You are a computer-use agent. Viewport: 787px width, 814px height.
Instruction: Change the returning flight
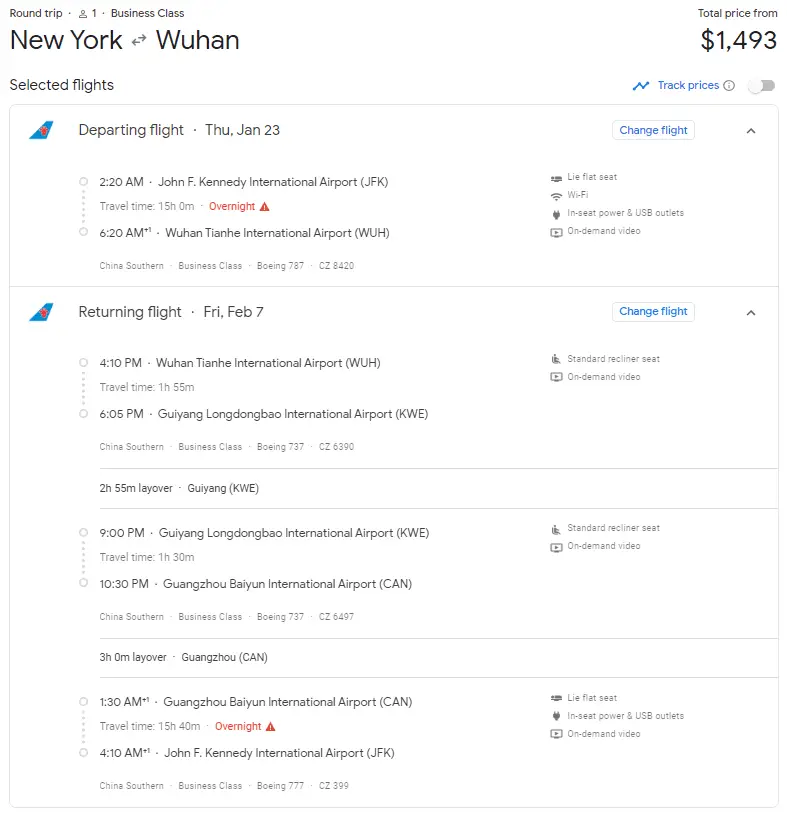653,311
